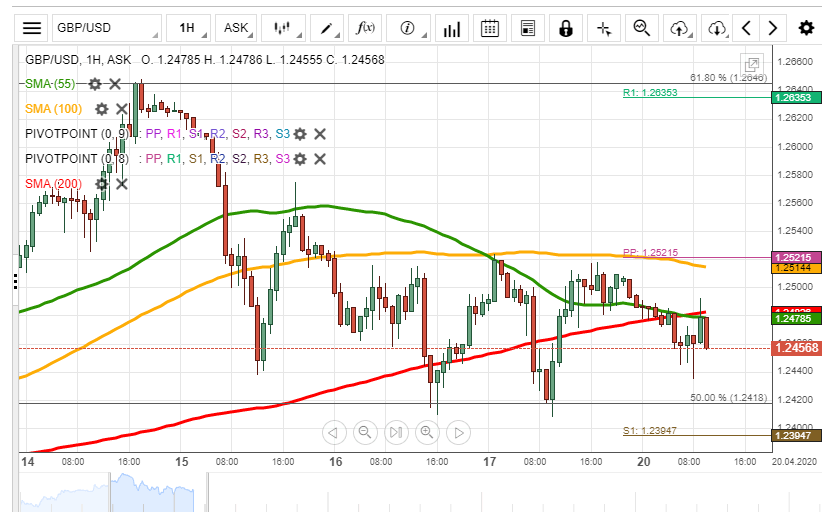Click the magnifier chart zoom tool
The height and width of the screenshot is (526, 831).
(642, 28)
